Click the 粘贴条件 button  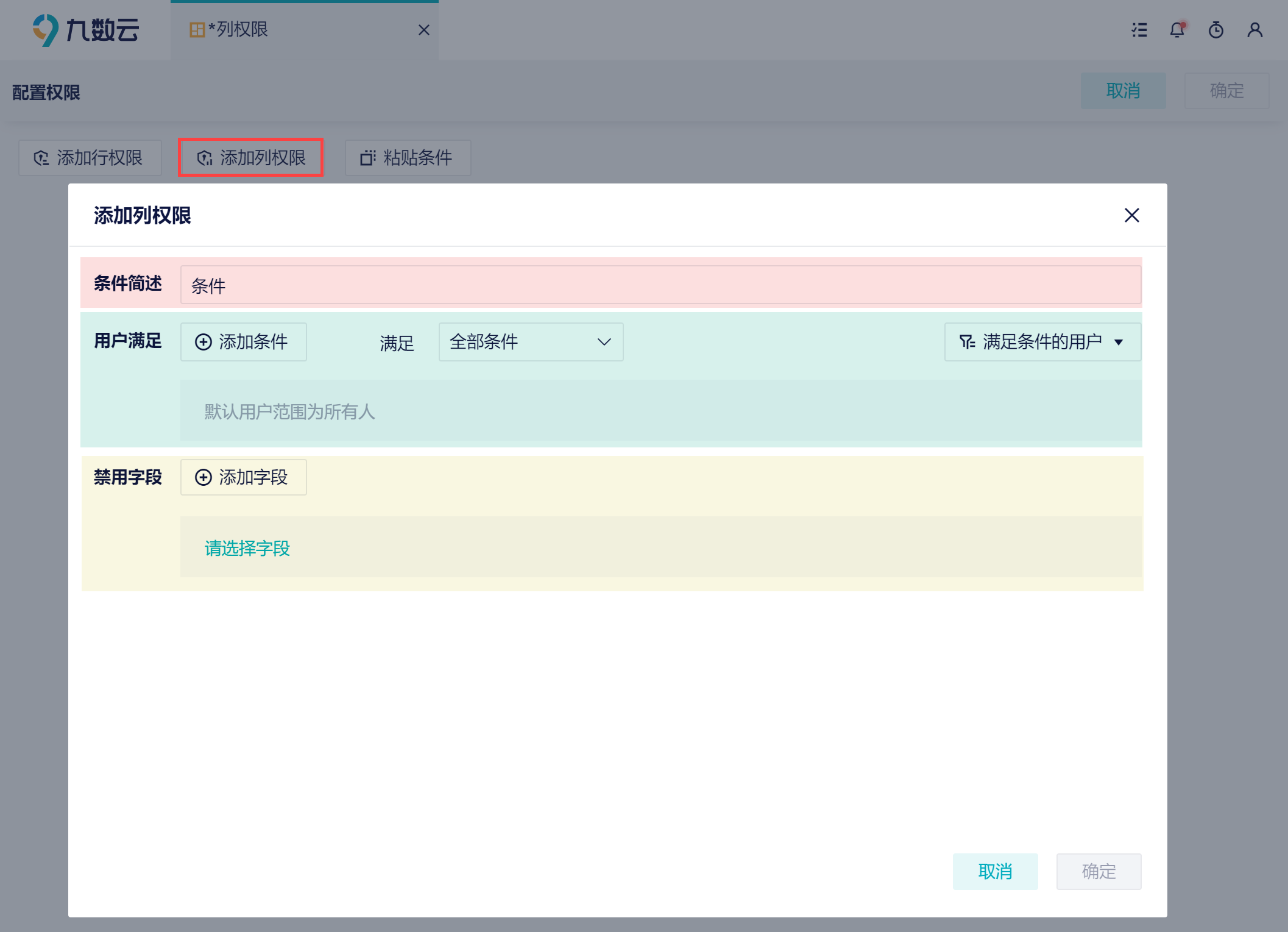click(408, 158)
